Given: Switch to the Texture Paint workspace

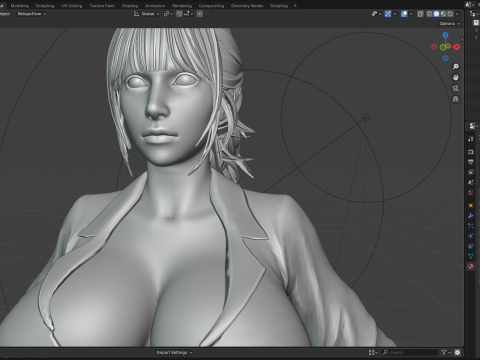Looking at the screenshot, I should coord(102,6).
